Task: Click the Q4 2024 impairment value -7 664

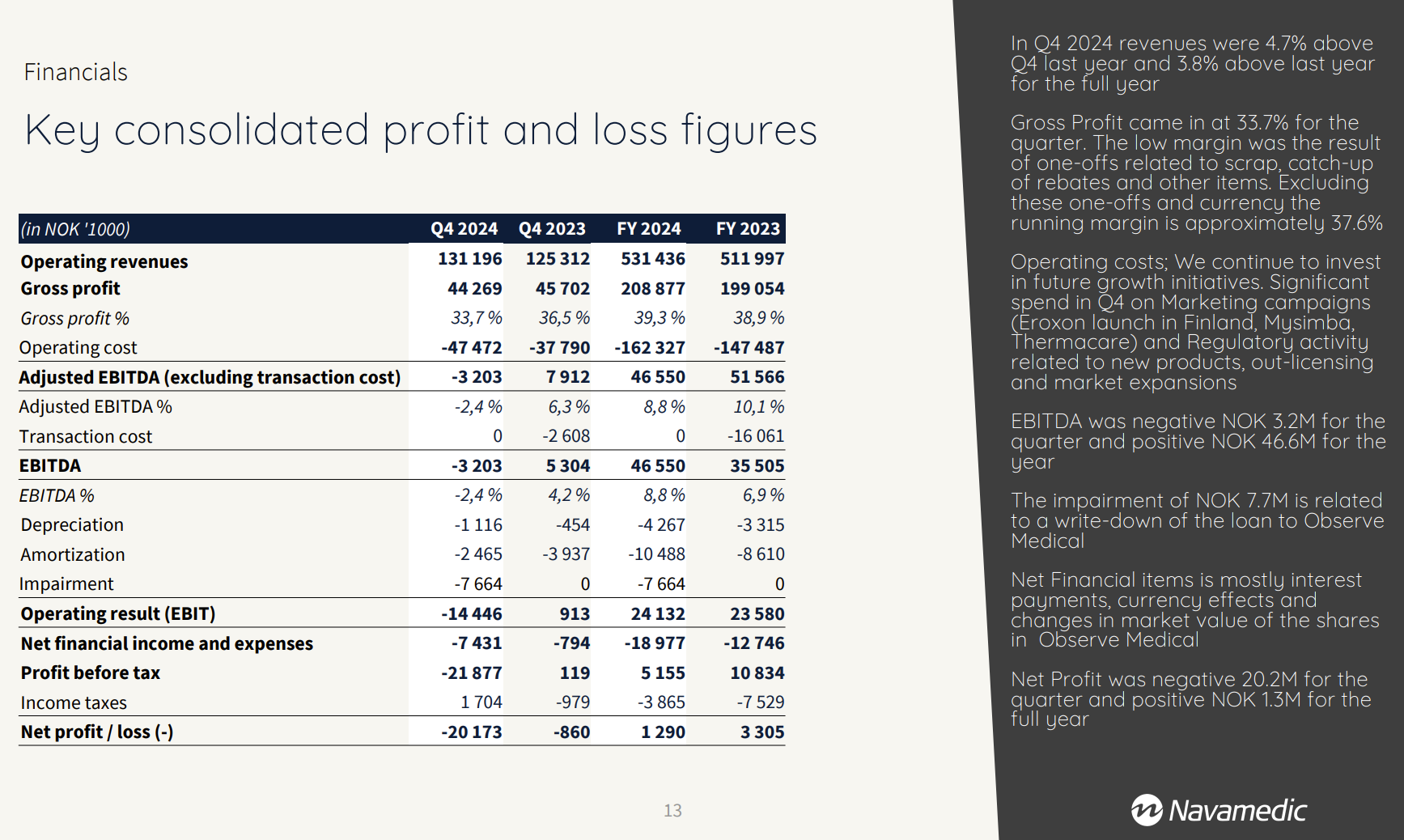Action: point(478,584)
